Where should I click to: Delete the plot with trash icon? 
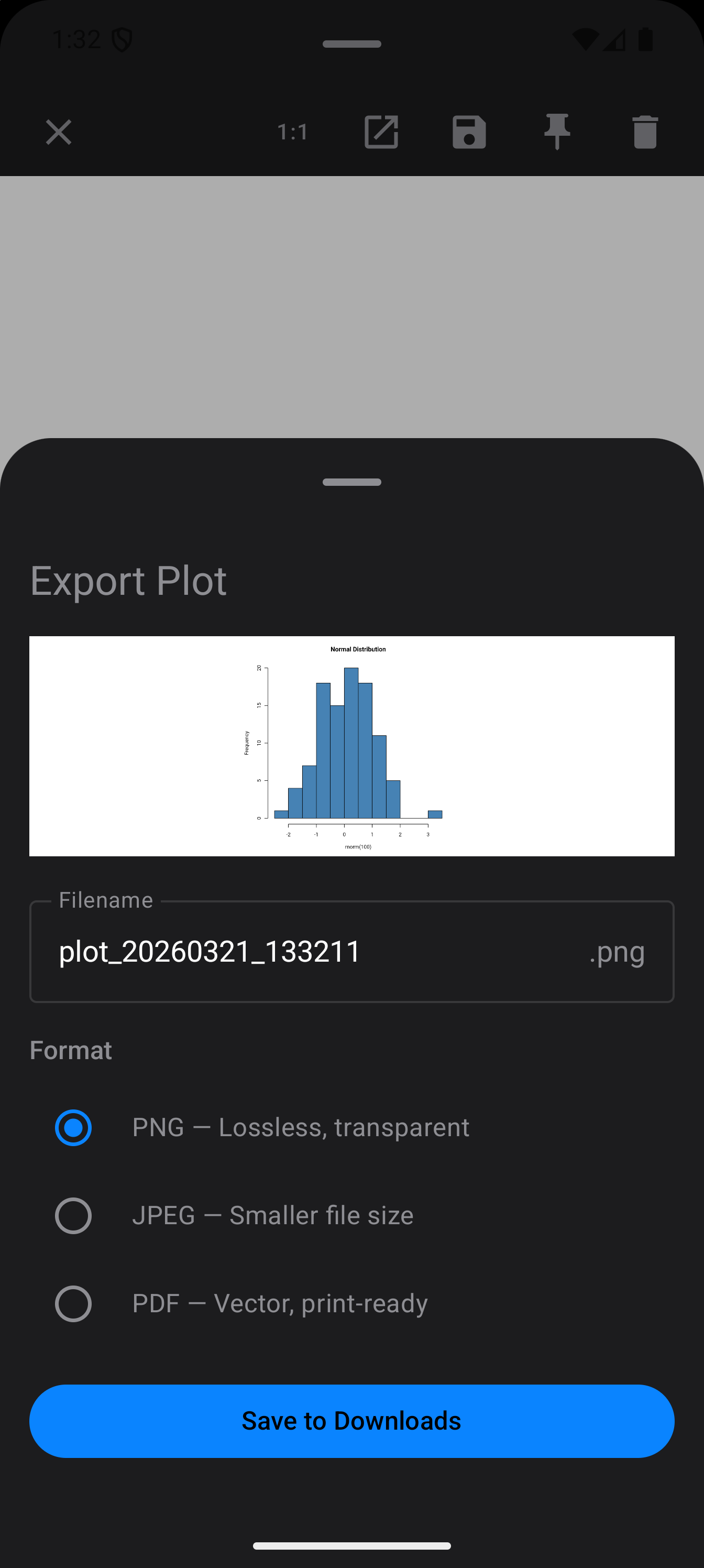[x=645, y=132]
